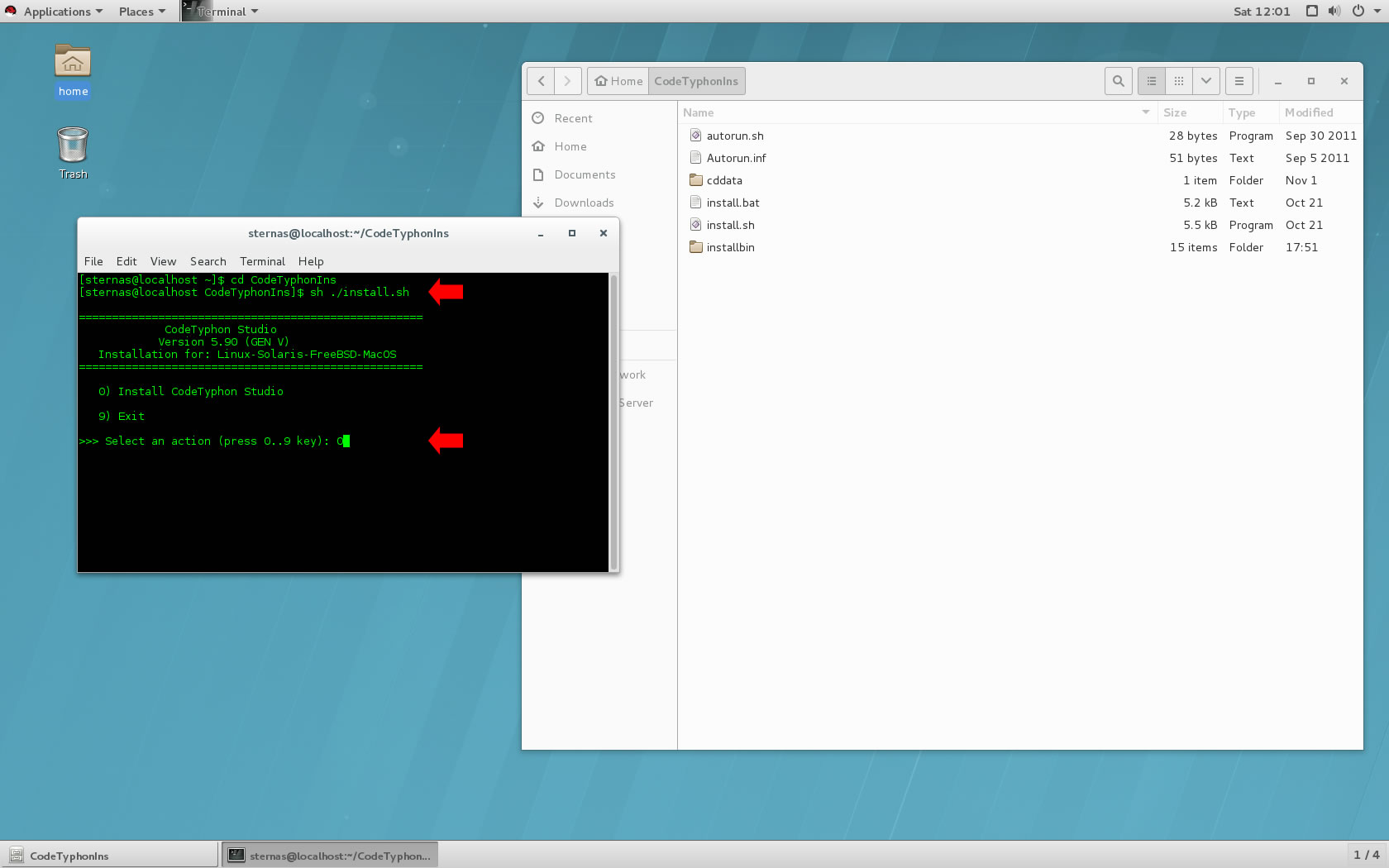Click the power icon in top bar
The image size is (1389, 868).
(x=1358, y=11)
